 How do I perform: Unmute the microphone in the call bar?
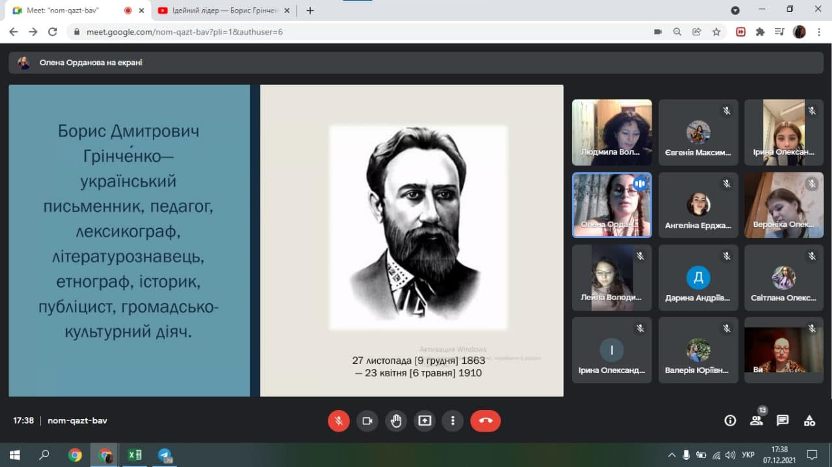(339, 421)
